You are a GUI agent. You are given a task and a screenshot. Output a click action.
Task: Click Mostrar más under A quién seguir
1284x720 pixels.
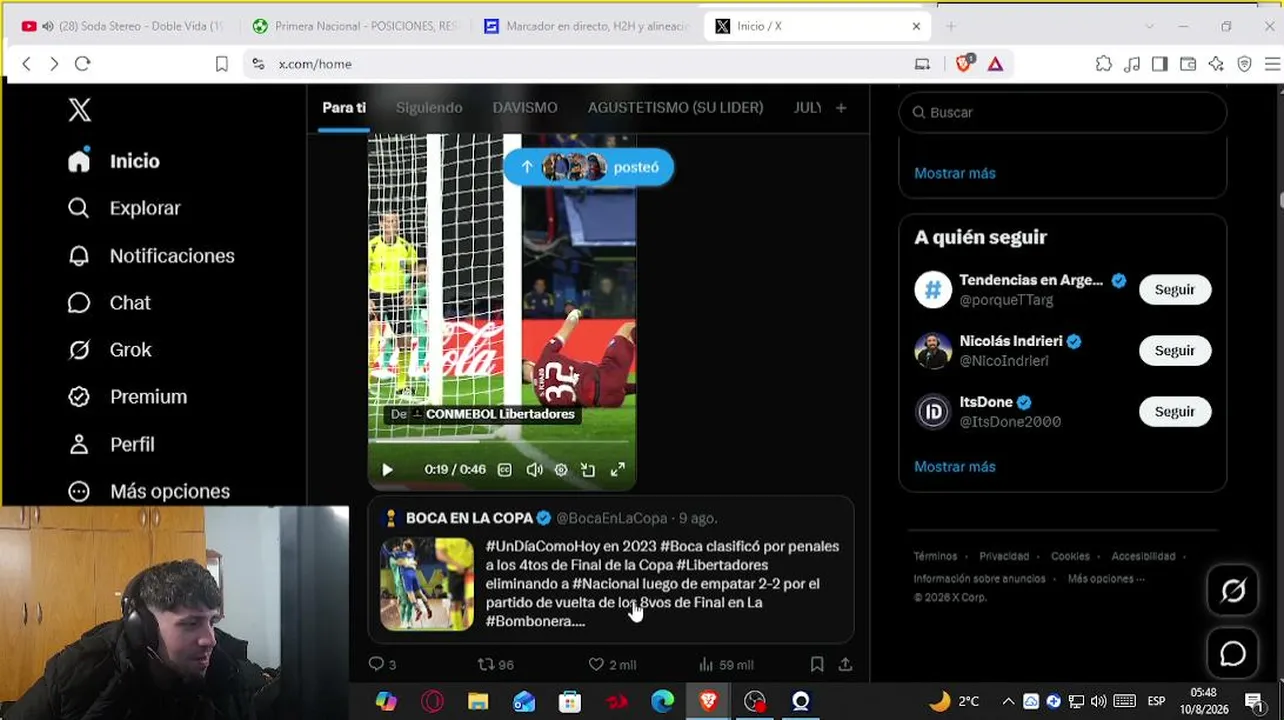pyautogui.click(x=955, y=466)
